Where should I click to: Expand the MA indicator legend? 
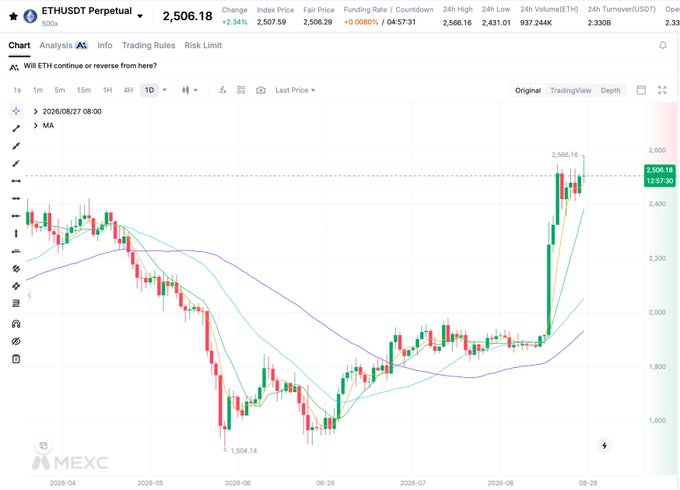coord(36,125)
